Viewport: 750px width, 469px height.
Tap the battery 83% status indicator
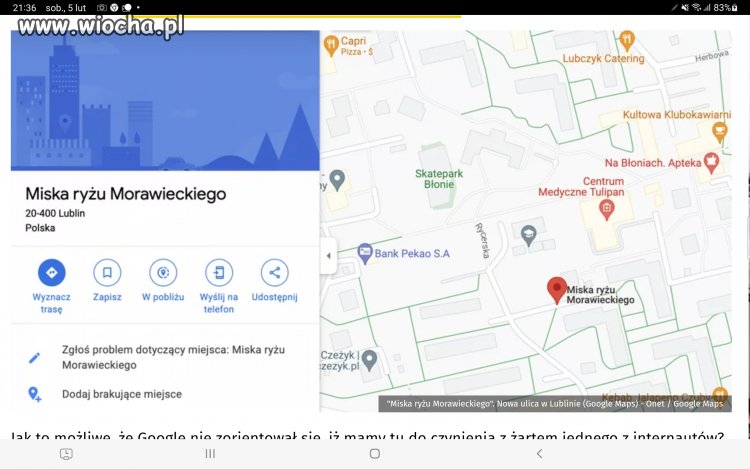click(x=726, y=8)
